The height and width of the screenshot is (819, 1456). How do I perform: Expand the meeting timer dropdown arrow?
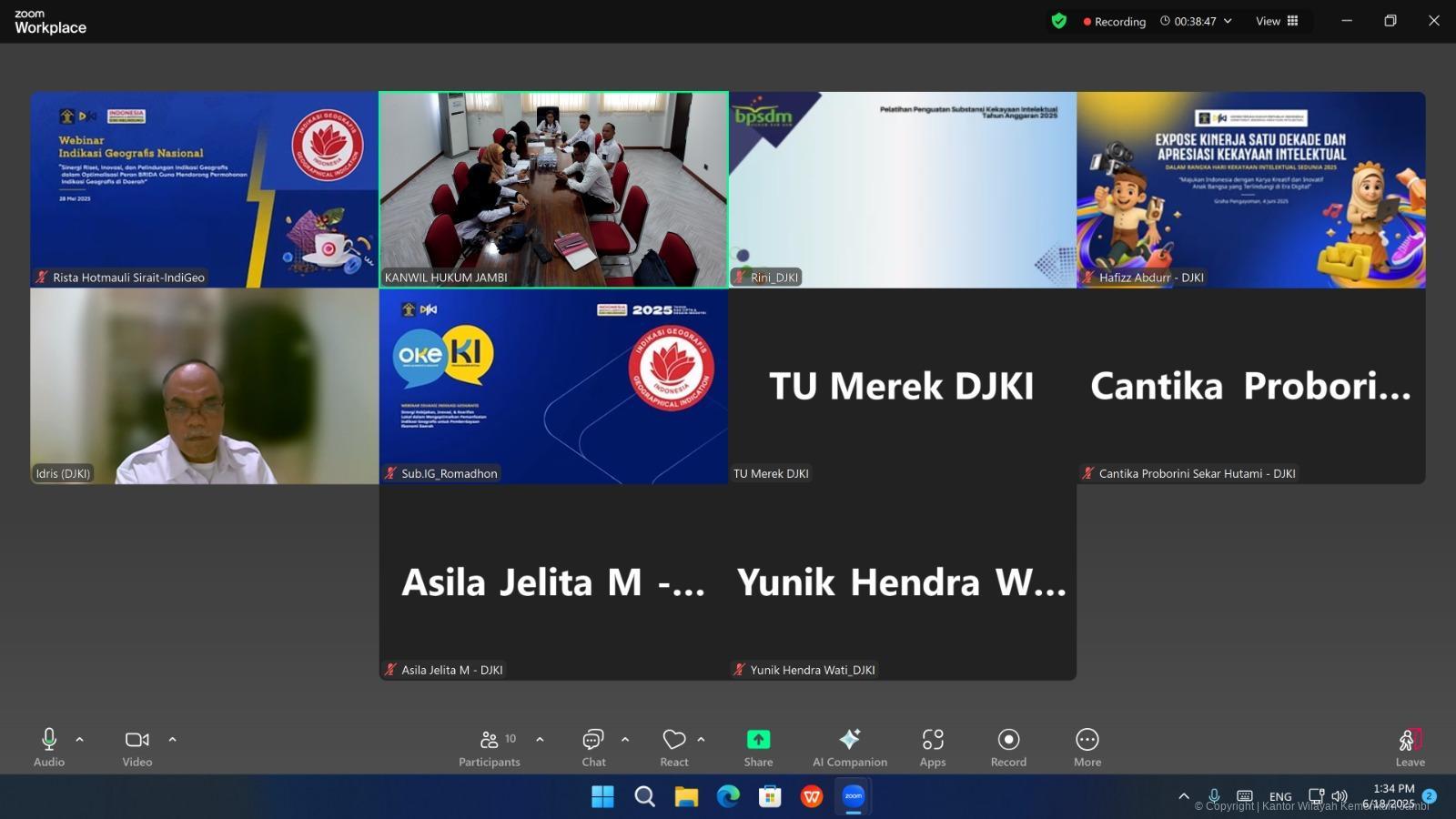(x=1228, y=21)
